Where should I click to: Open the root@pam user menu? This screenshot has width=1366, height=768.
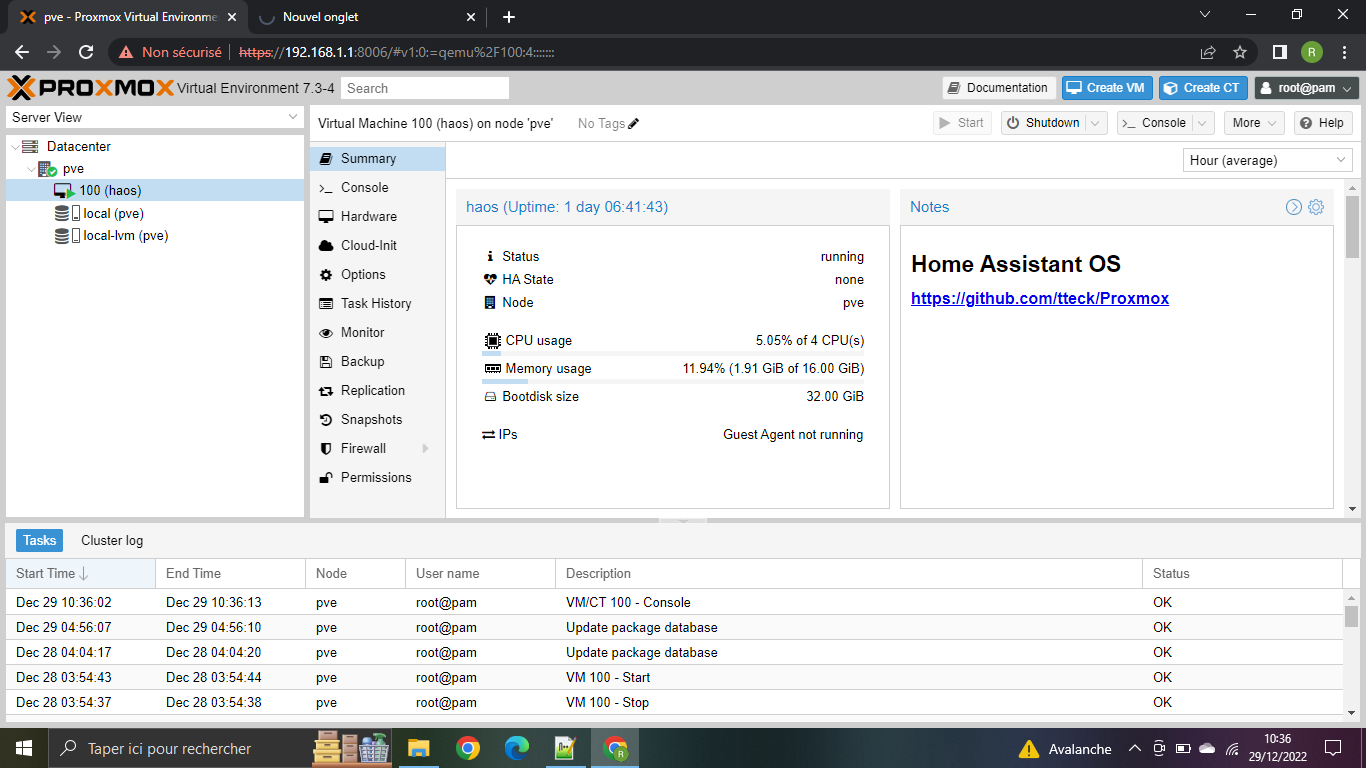click(x=1307, y=88)
